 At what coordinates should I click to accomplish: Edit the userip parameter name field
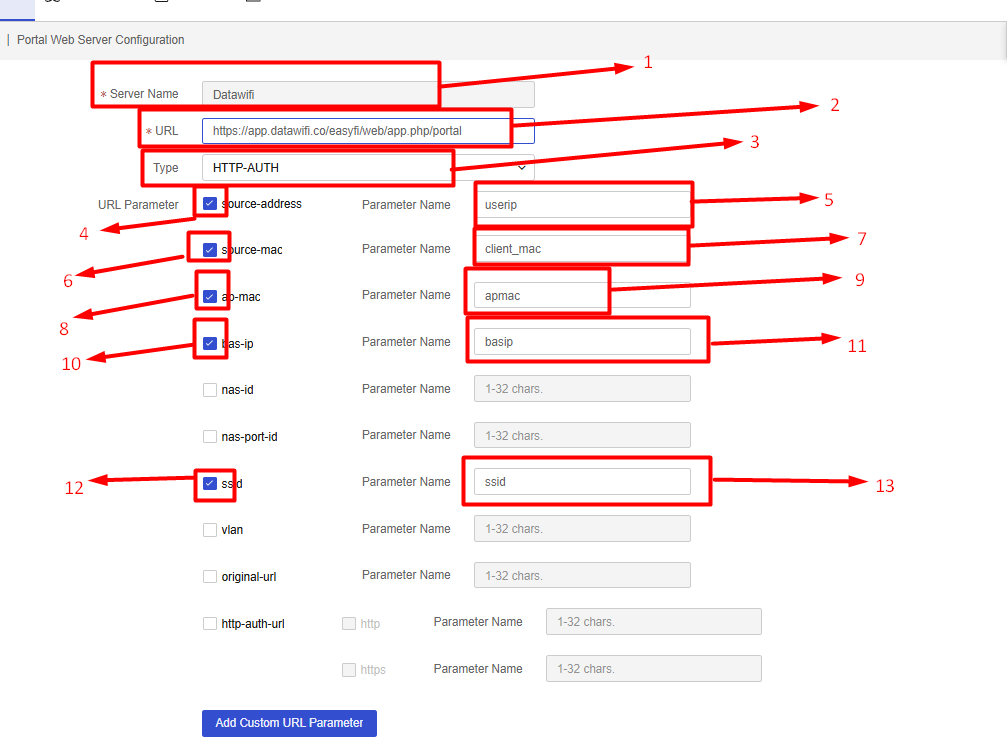(582, 205)
